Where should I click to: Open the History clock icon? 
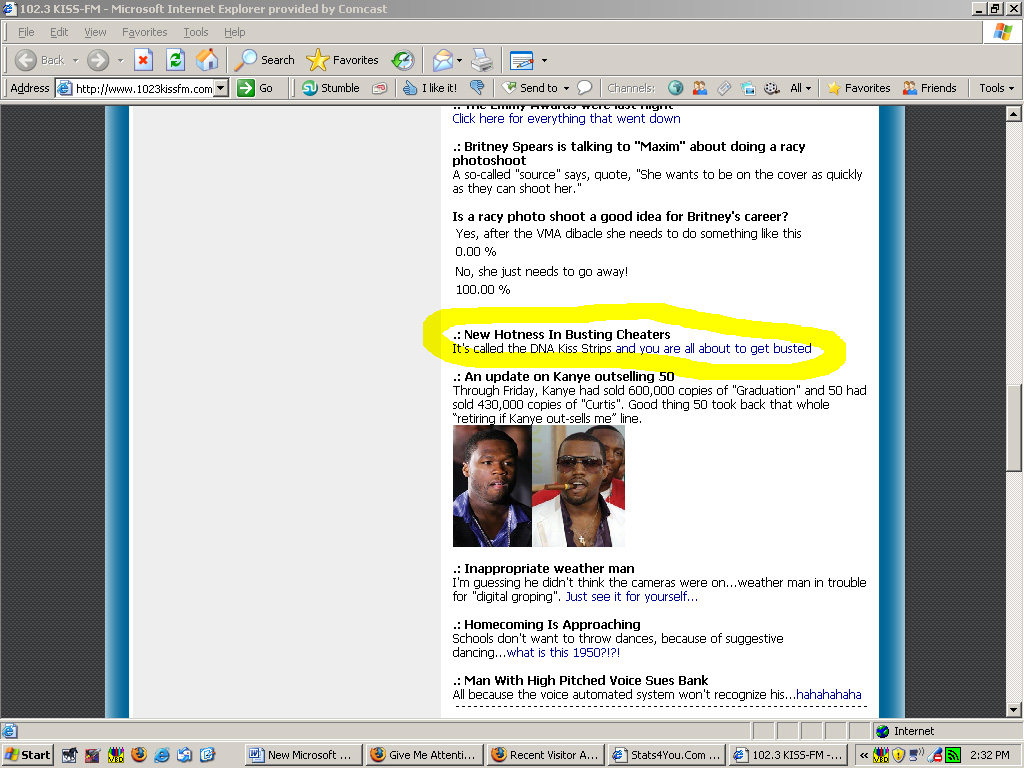coord(403,60)
